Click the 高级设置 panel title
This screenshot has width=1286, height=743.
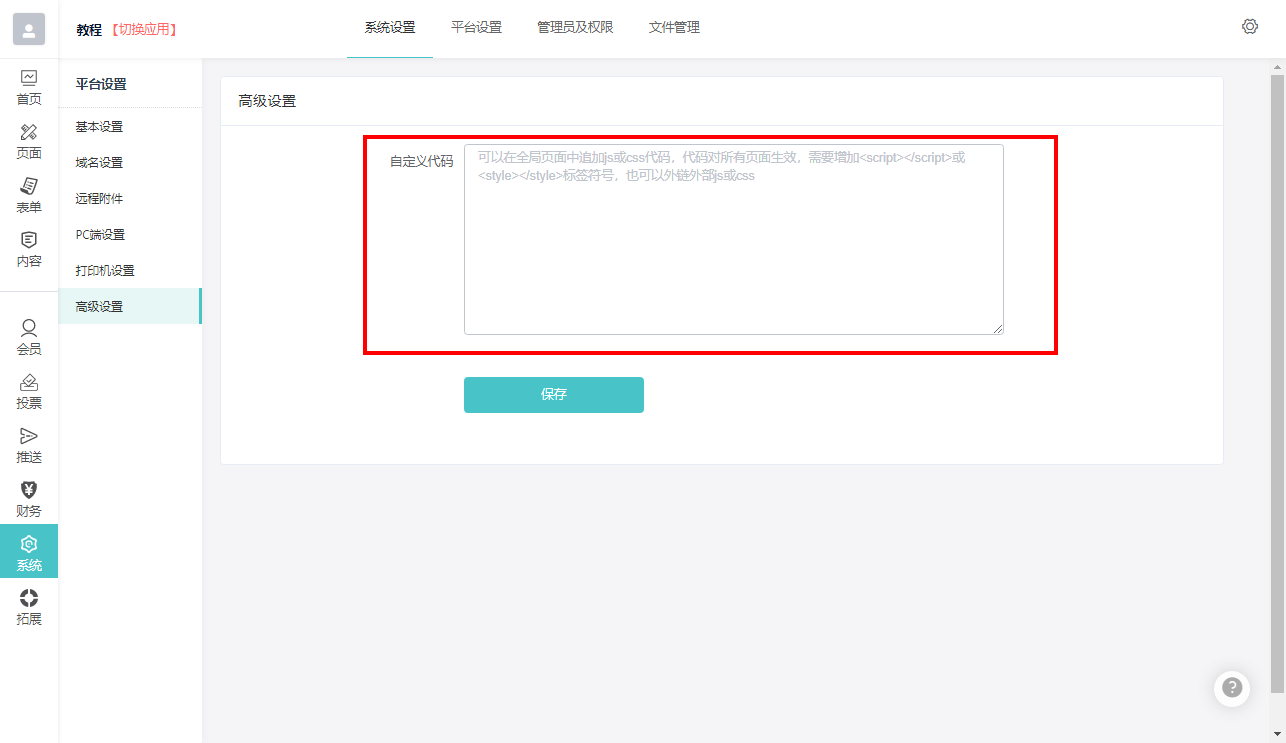tap(267, 101)
